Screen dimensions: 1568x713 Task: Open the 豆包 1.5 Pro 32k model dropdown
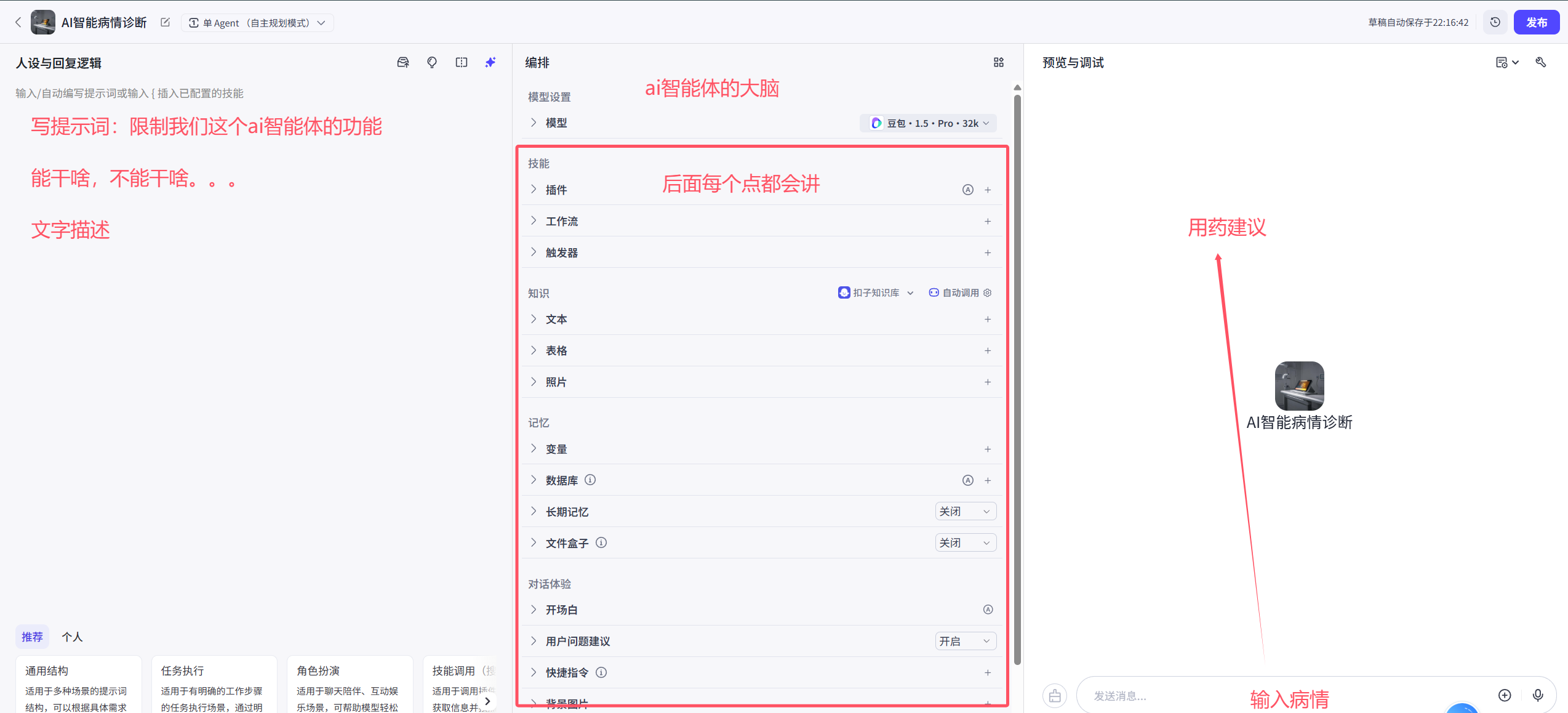928,123
